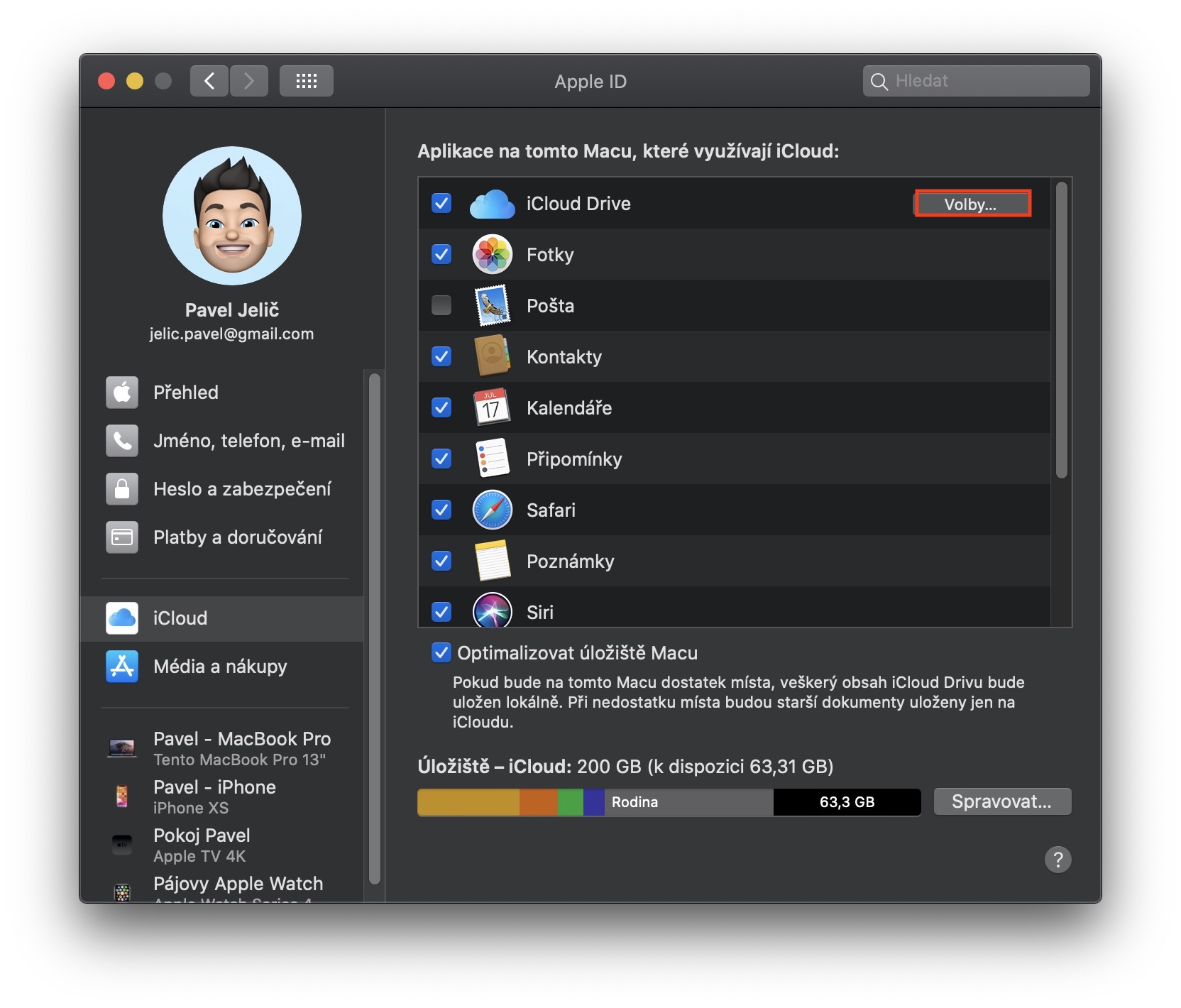Select Pavel - iPhone device
Viewport: 1181px width, 1008px height.
click(x=222, y=796)
